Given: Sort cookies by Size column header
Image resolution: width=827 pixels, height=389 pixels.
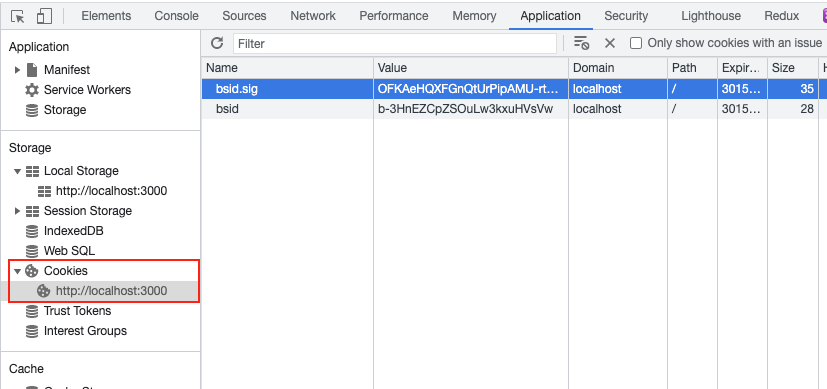Looking at the screenshot, I should click(792, 68).
